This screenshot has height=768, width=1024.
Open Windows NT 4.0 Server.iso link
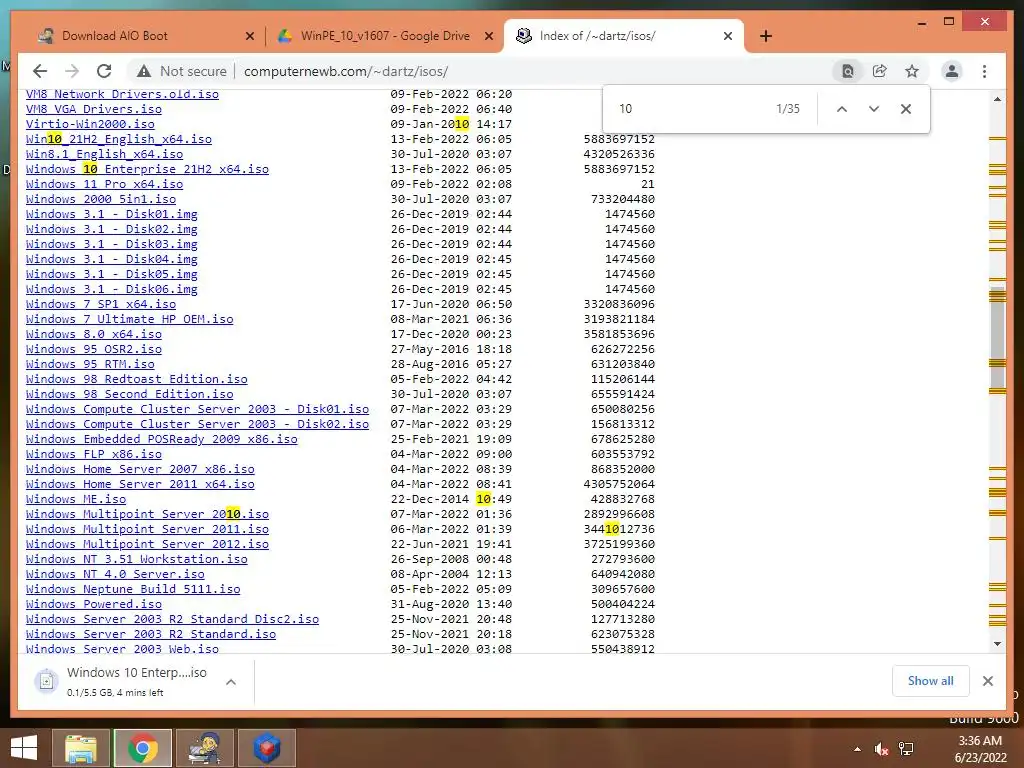pos(115,575)
